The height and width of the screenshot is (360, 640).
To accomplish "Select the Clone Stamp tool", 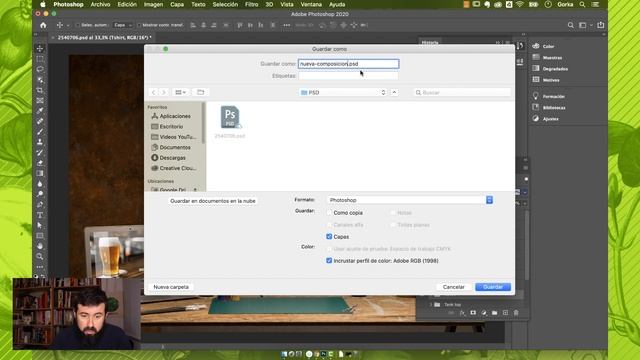I will point(40,142).
